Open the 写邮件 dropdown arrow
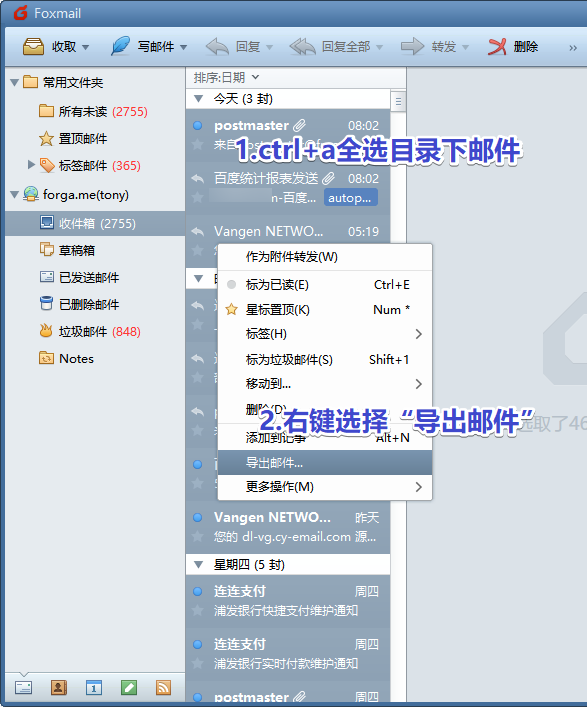 click(x=183, y=47)
